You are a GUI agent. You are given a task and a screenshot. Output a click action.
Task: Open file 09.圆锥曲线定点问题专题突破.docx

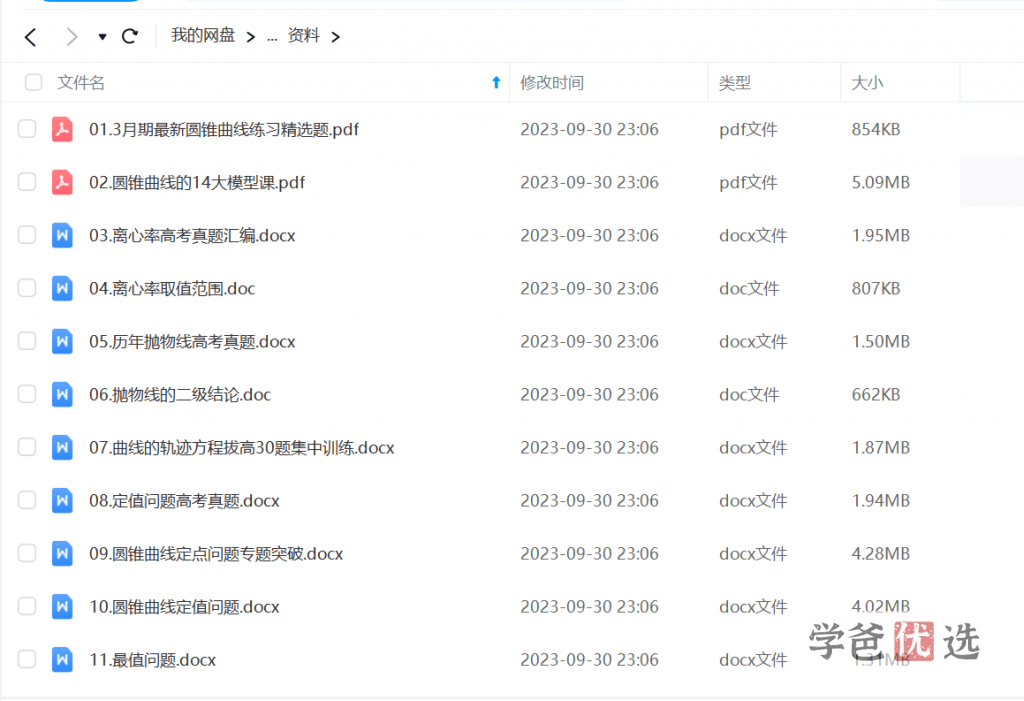pos(216,554)
